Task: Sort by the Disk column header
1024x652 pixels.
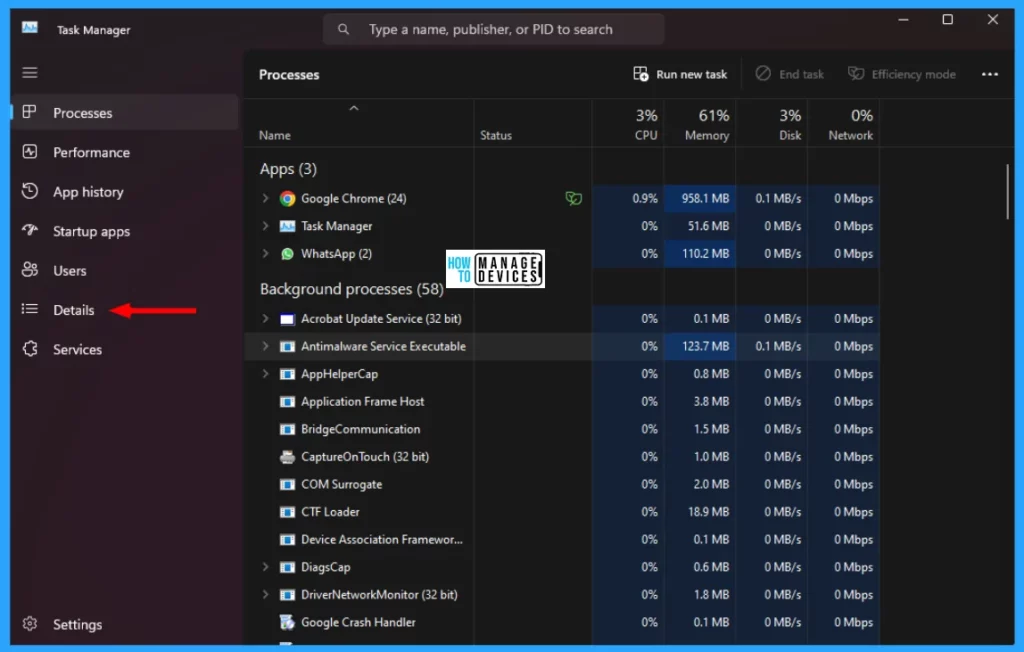Action: (x=772, y=124)
